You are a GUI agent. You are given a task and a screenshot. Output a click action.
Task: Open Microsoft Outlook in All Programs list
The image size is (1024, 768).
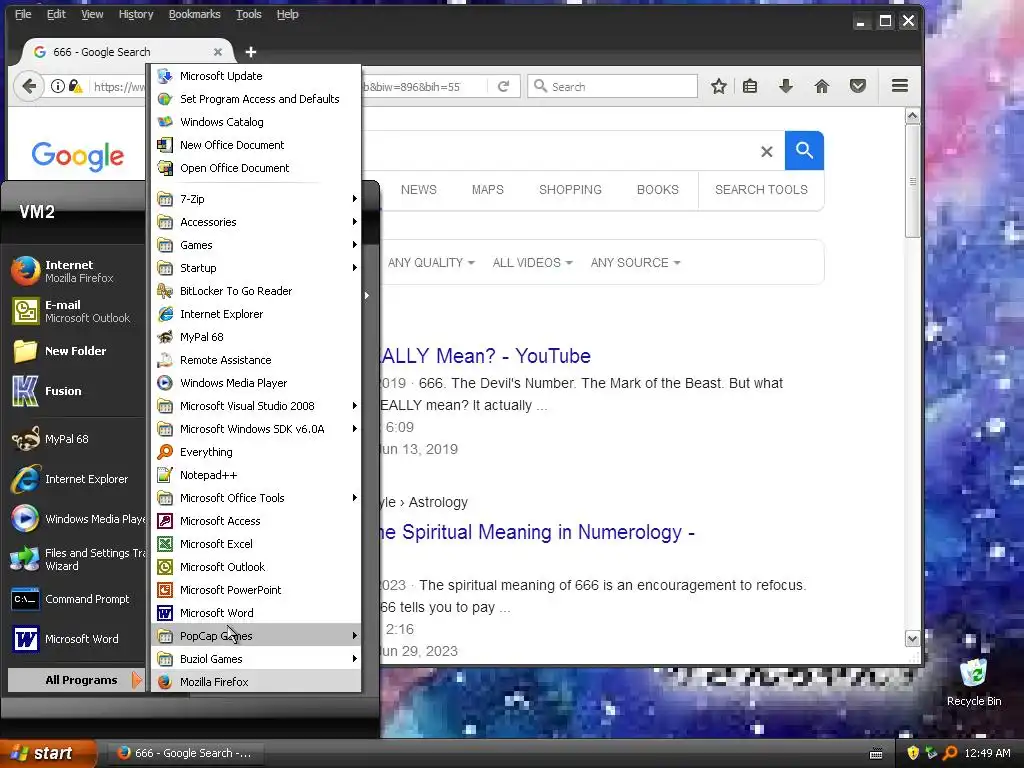[255, 567]
